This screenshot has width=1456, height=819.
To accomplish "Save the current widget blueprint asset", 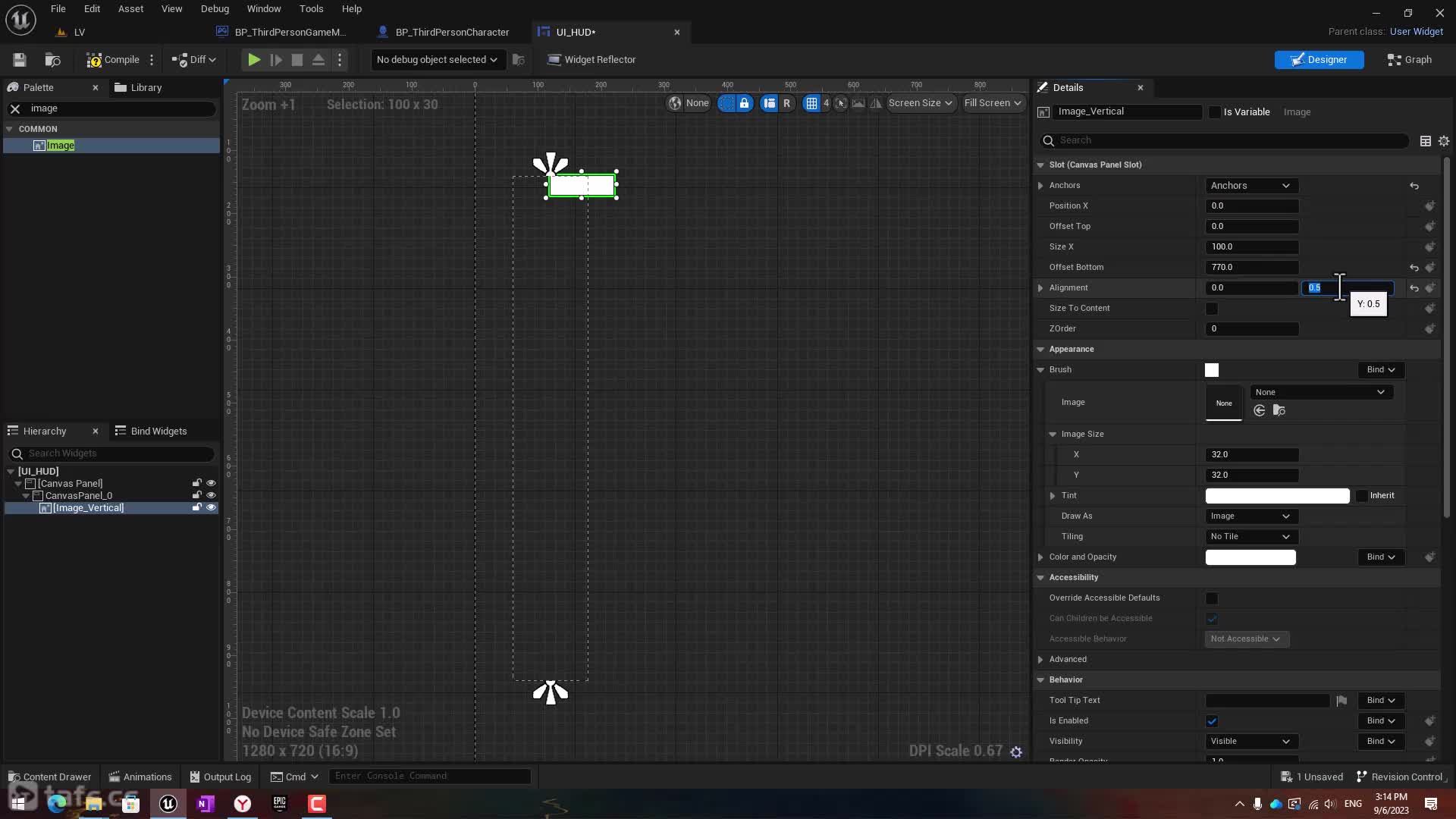I will point(20,60).
